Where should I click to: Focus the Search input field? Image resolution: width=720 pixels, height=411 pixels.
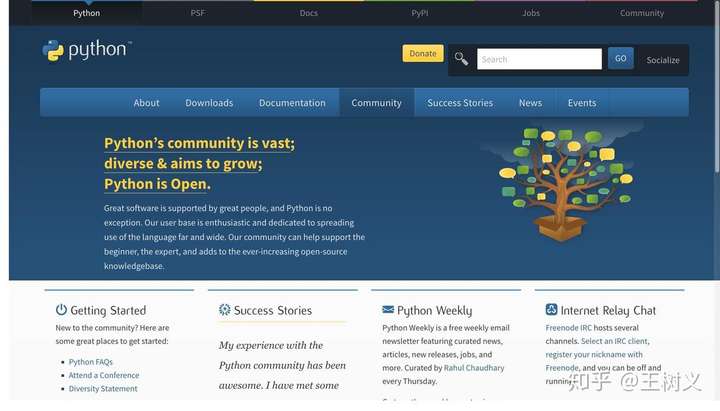539,59
